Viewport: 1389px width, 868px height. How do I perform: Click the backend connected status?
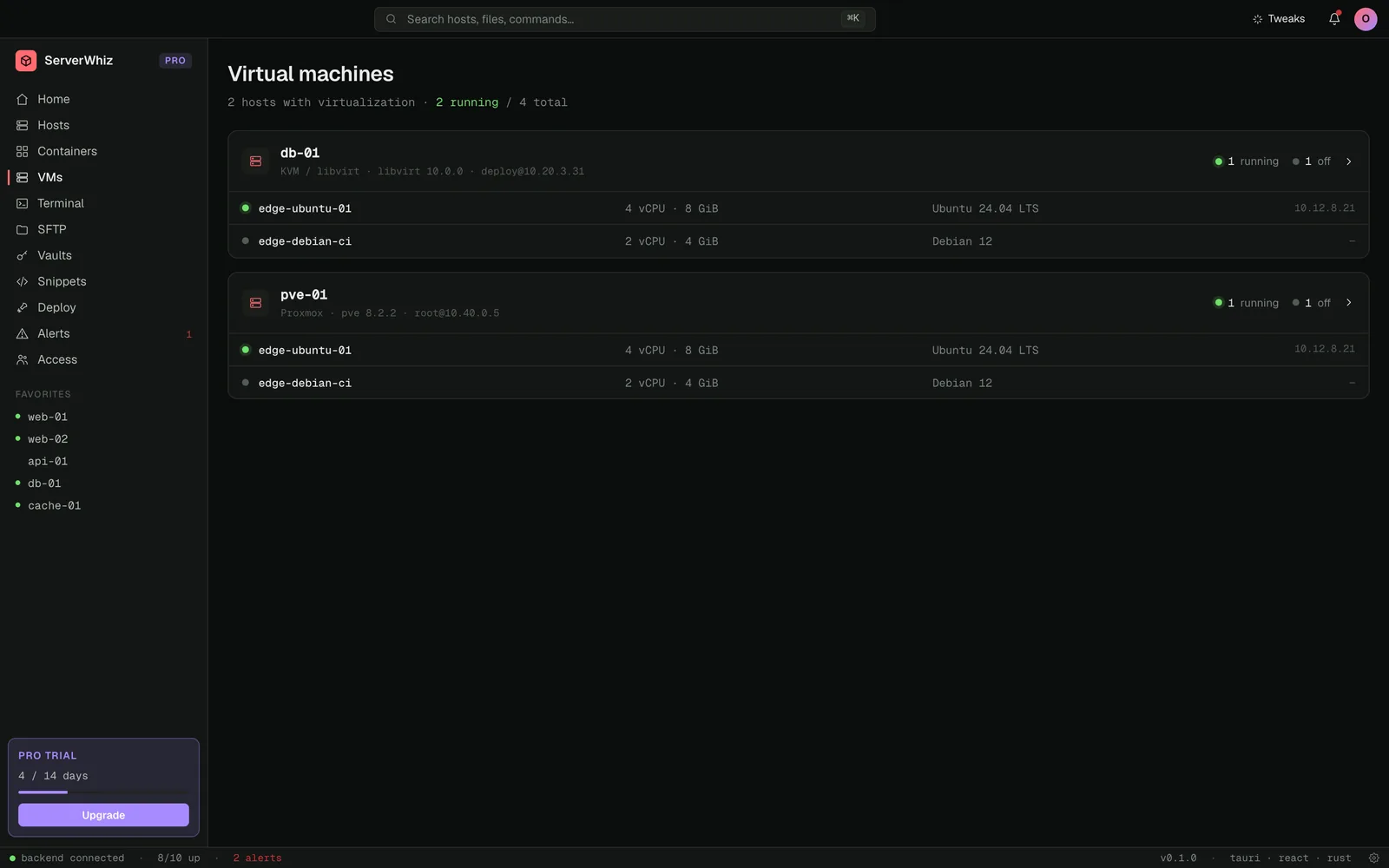pyautogui.click(x=67, y=858)
